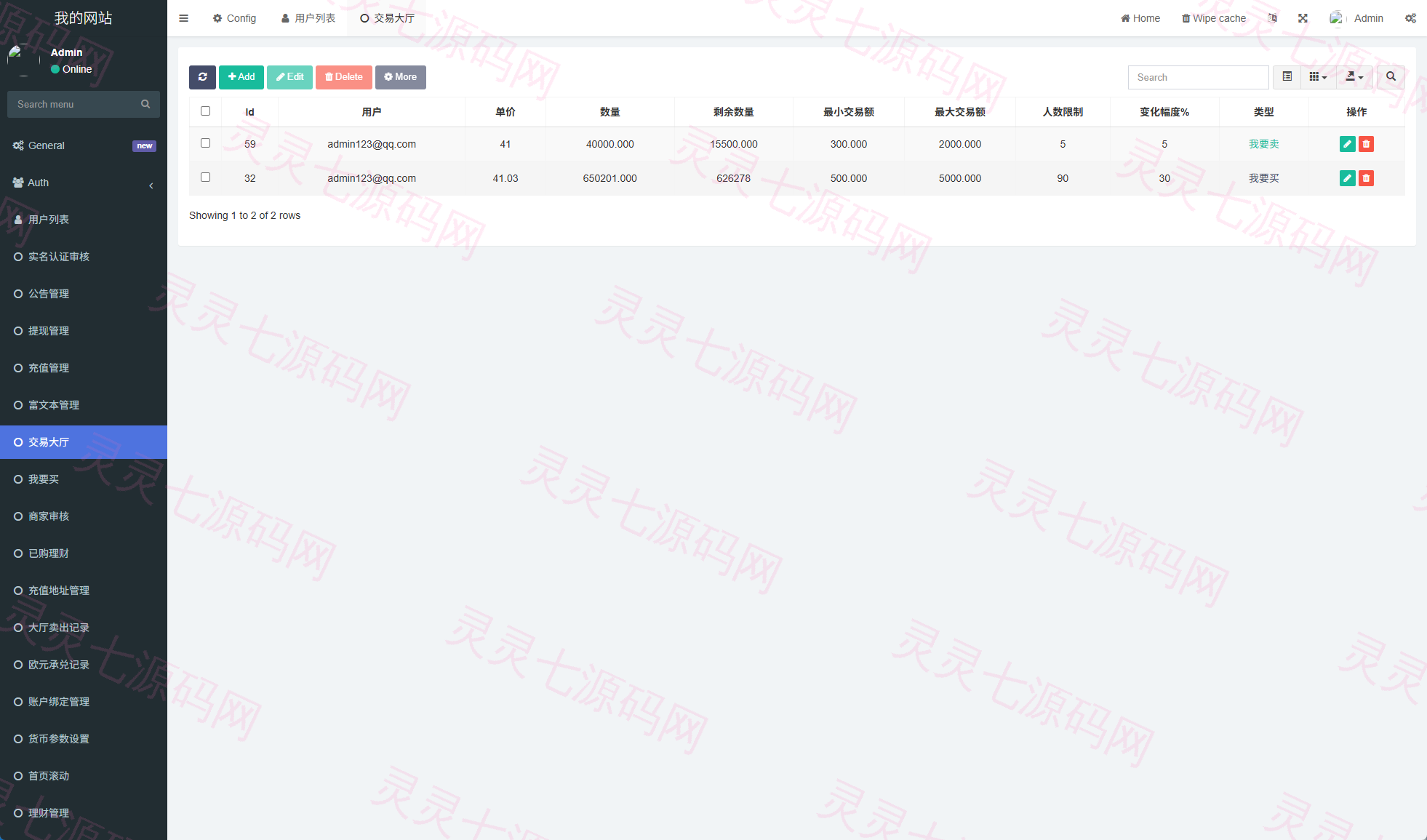Open the export data dropdown
The height and width of the screenshot is (840, 1427).
click(1354, 77)
